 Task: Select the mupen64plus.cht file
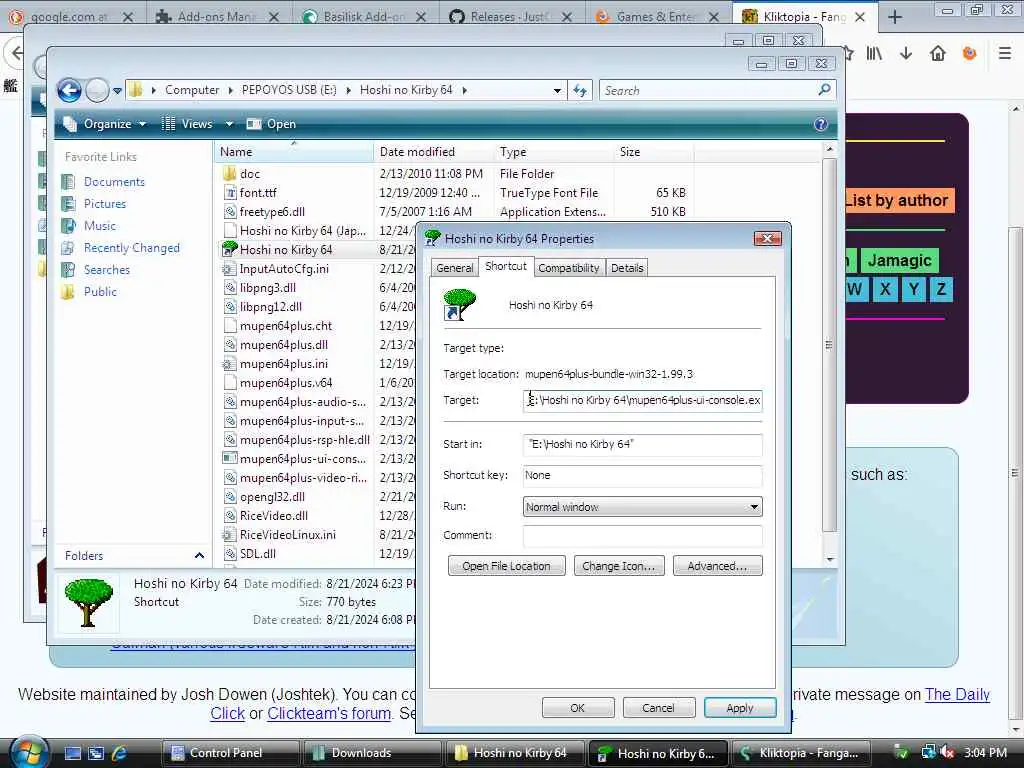285,326
